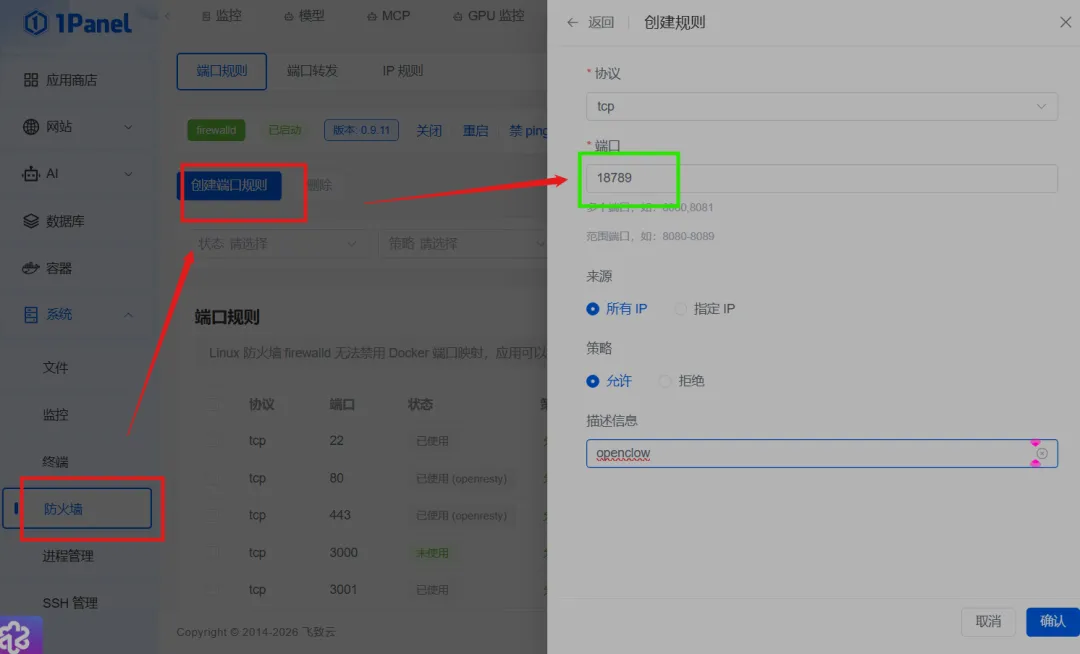
Task: Click the 模型 model icon in top bar
Action: (305, 15)
